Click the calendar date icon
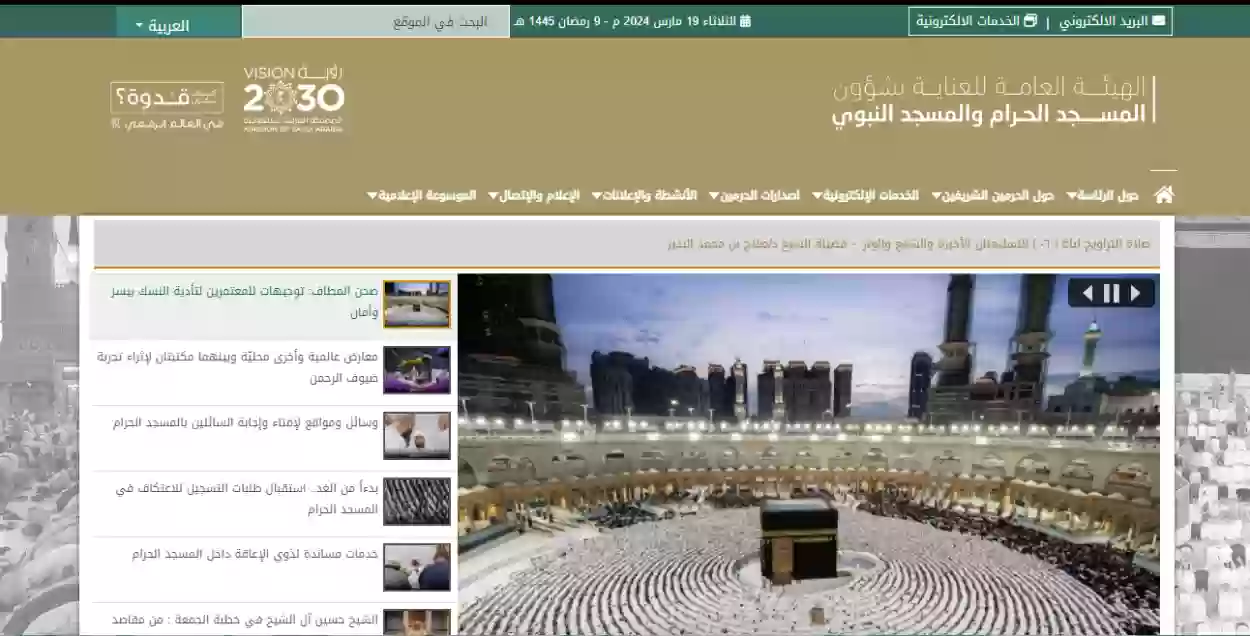 [x=745, y=21]
